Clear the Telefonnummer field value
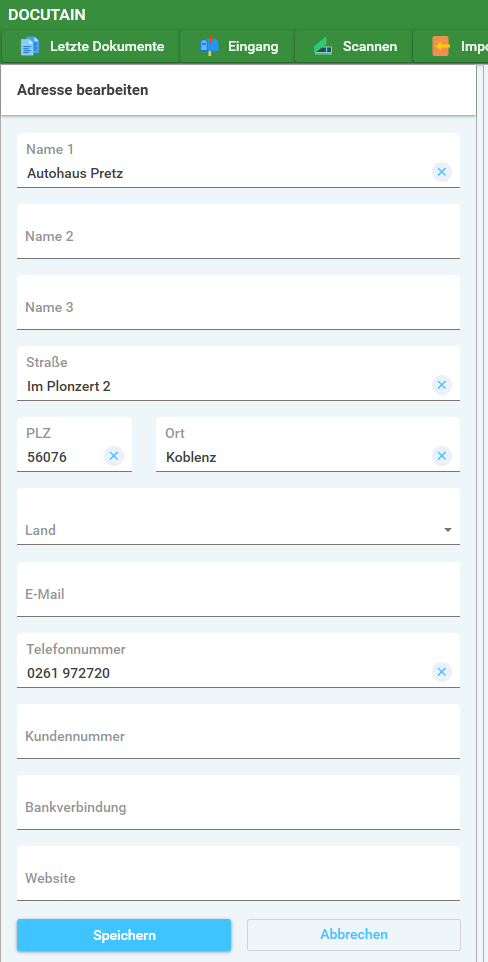Viewport: 488px width, 962px height. pyautogui.click(x=441, y=672)
